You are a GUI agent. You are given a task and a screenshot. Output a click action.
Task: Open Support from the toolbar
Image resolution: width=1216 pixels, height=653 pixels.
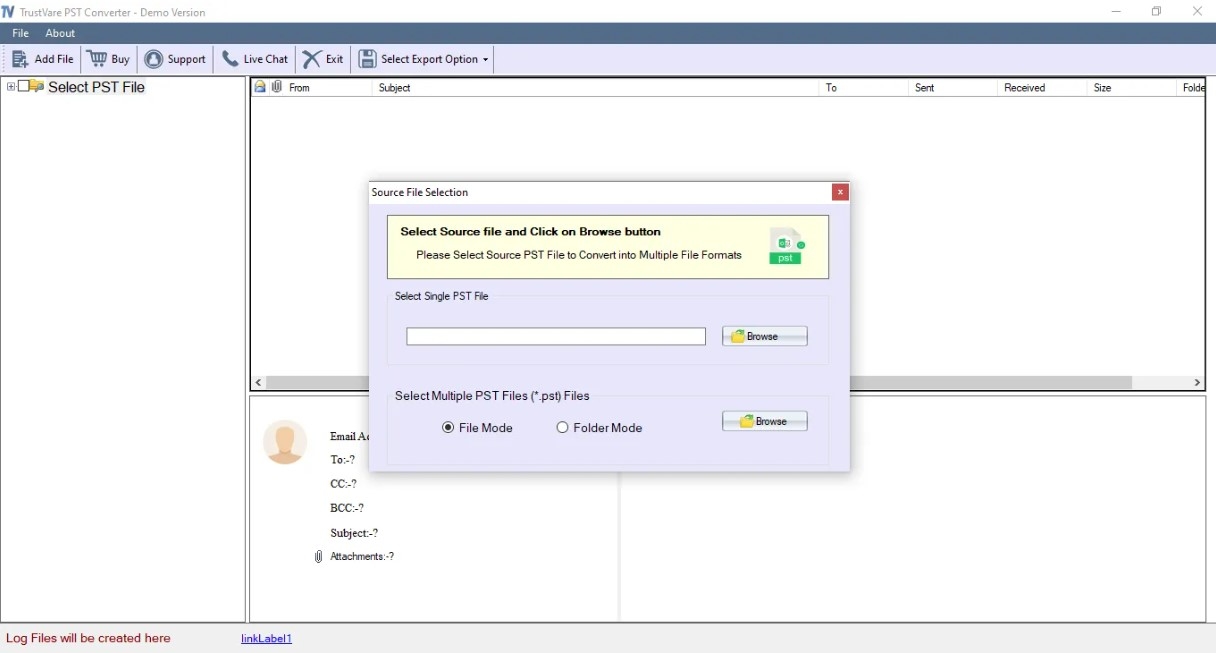(x=175, y=59)
